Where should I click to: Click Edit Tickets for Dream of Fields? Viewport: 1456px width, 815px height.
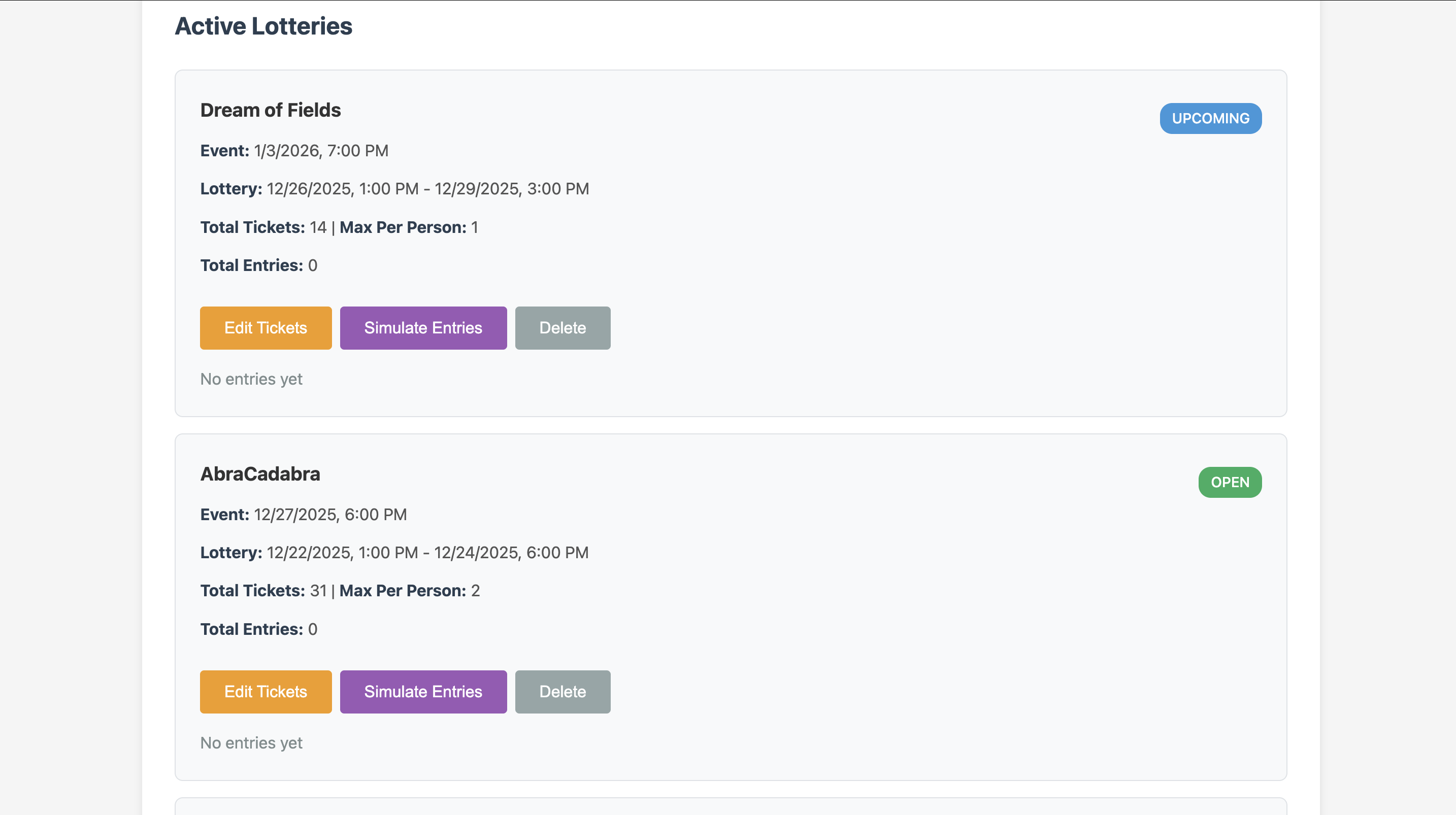pos(265,328)
